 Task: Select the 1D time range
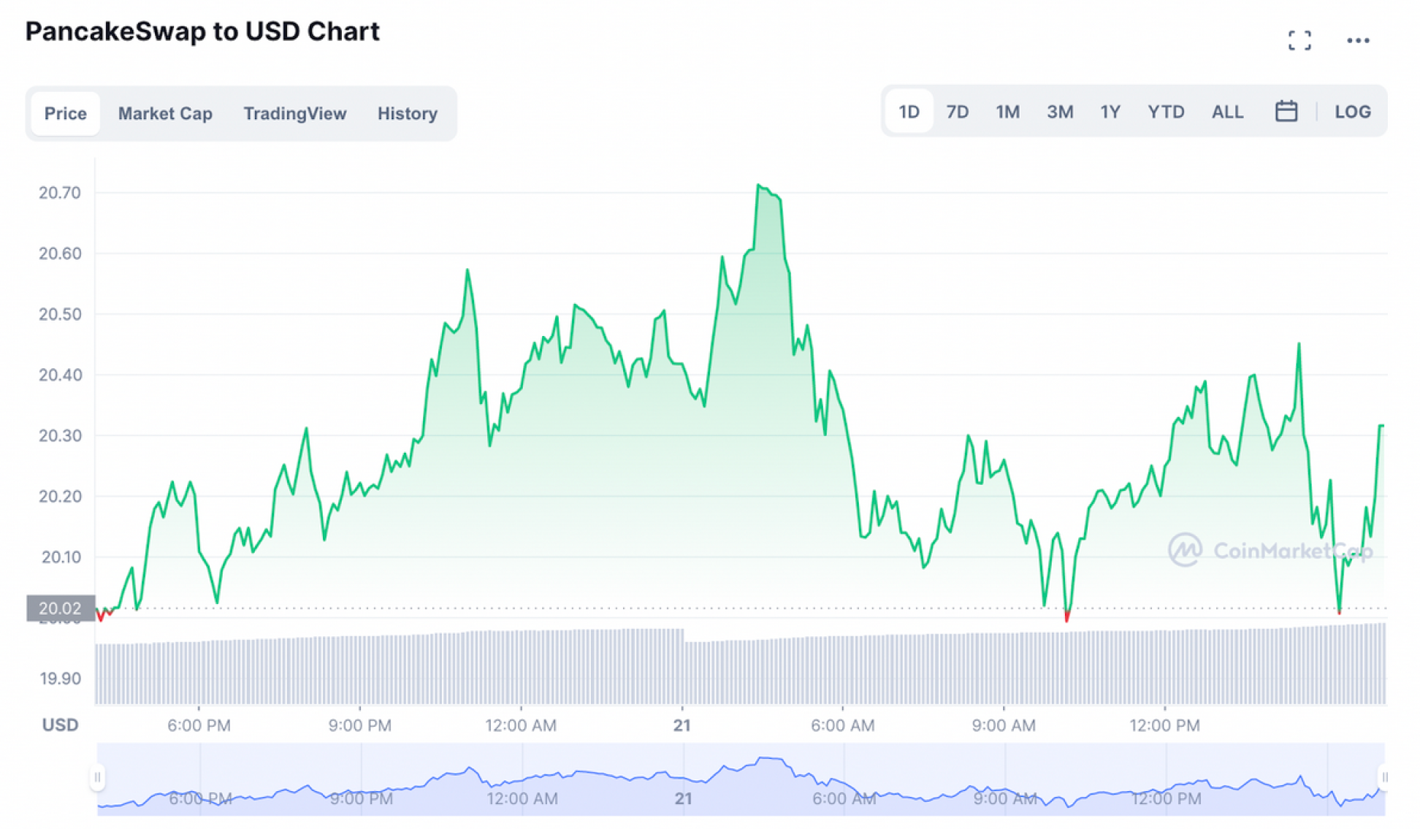tap(909, 112)
